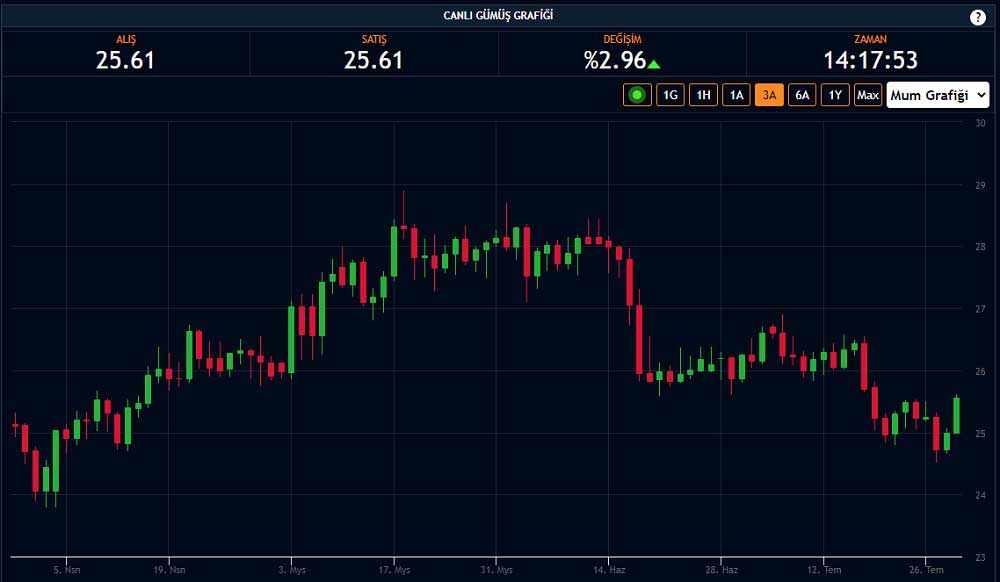The height and width of the screenshot is (582, 1000).
Task: Select the 1H weekly range
Action: coord(703,95)
